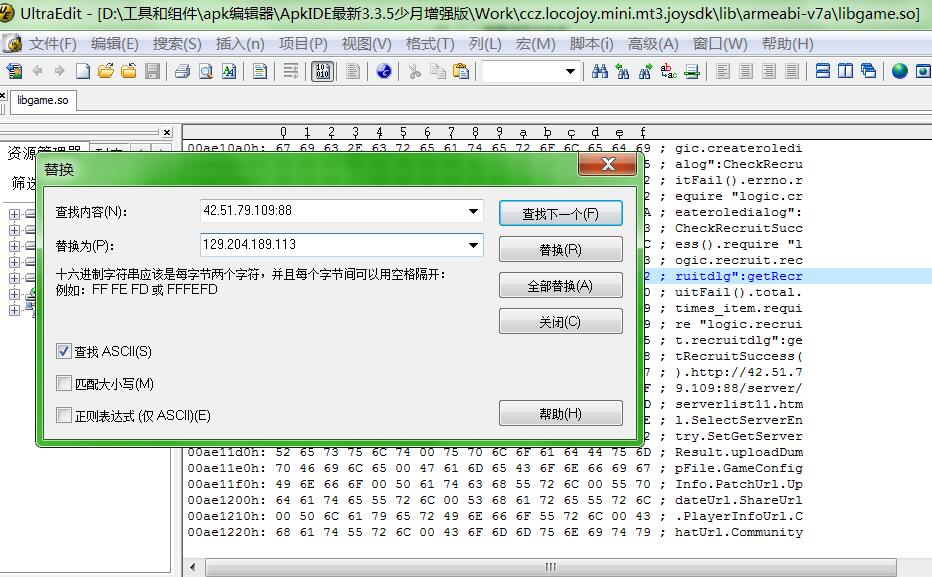Click the binoculars Find icon
The image size is (932, 577).
pos(600,71)
